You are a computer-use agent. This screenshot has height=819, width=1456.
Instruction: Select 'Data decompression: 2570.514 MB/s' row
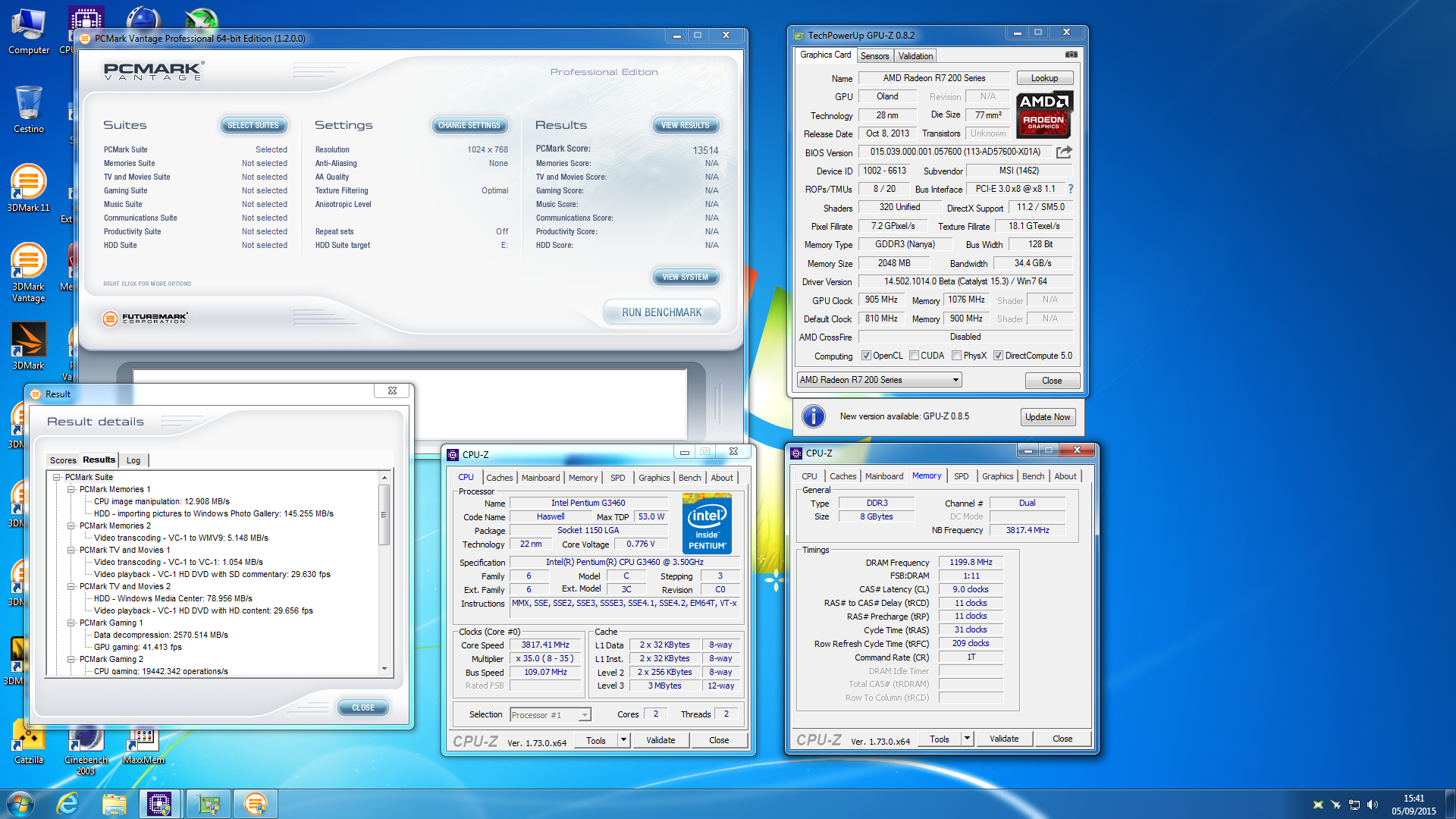[161, 635]
